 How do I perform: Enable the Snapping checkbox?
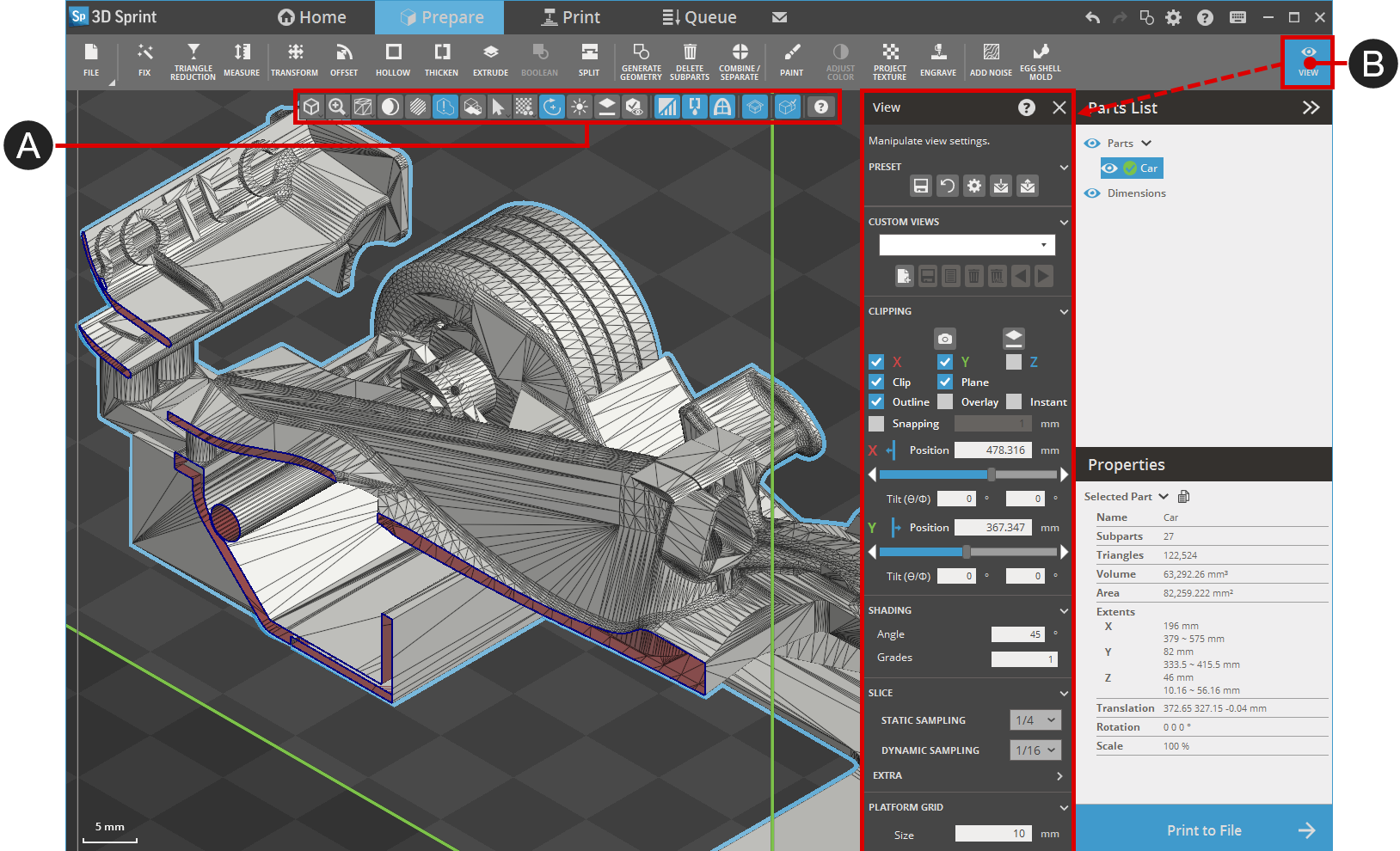pos(876,424)
